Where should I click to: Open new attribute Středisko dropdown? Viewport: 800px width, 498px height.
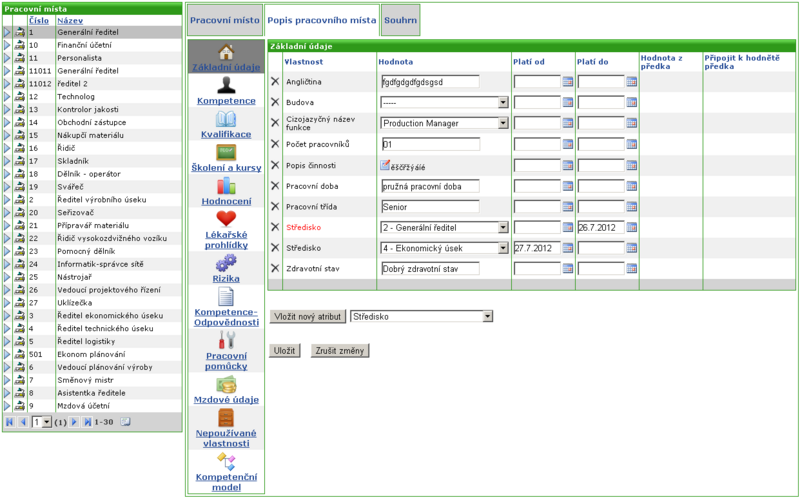pos(488,316)
